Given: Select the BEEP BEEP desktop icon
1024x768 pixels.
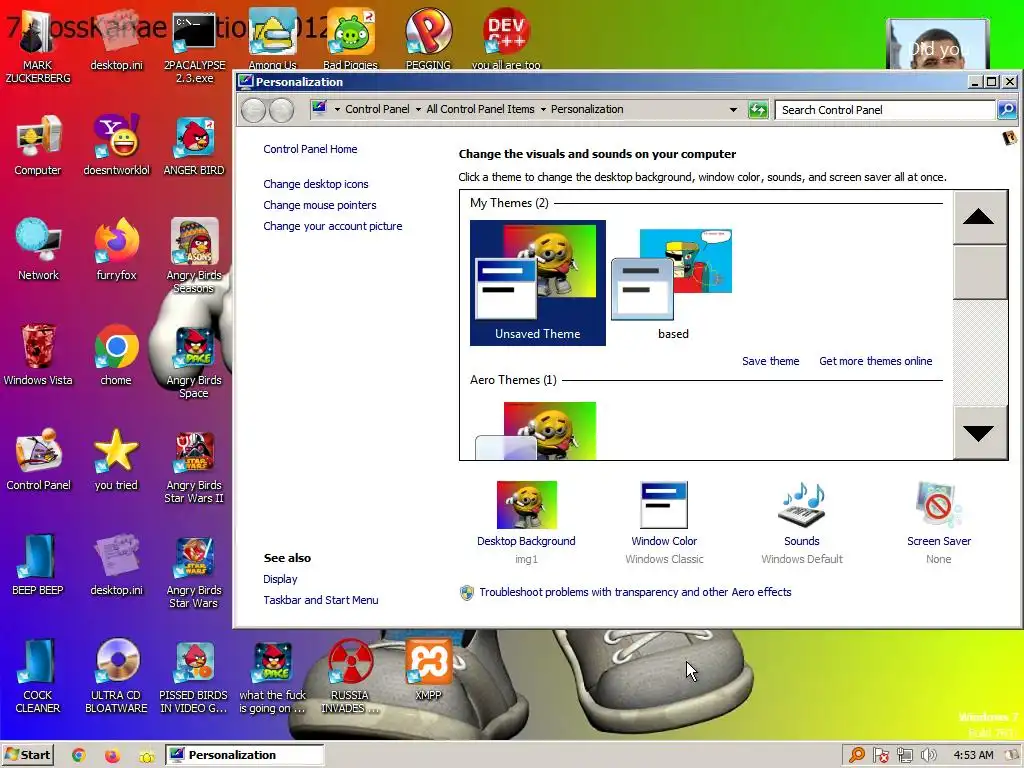Looking at the screenshot, I should pos(38,565).
